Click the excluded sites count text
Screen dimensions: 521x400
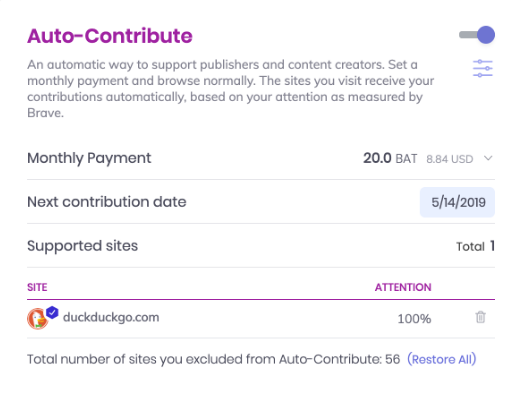coord(213,359)
